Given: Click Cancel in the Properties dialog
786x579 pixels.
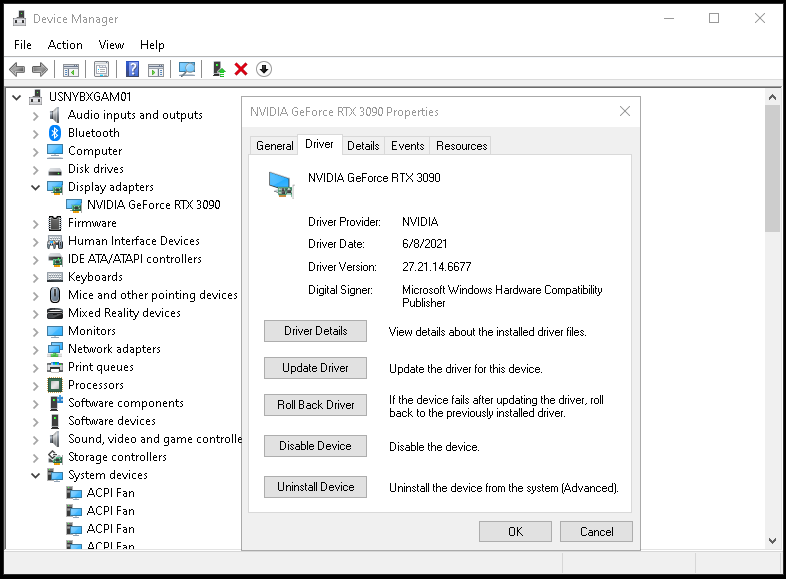Looking at the screenshot, I should [x=597, y=531].
